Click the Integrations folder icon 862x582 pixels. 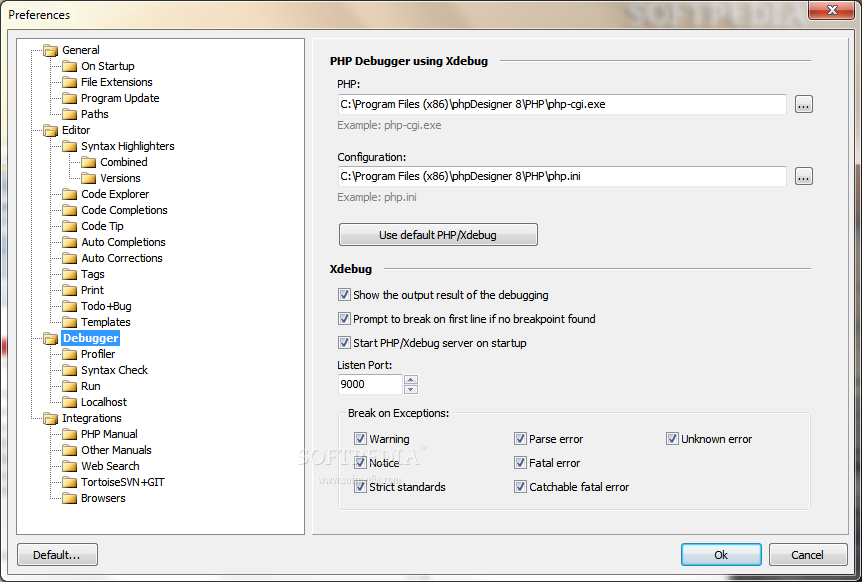coord(51,418)
